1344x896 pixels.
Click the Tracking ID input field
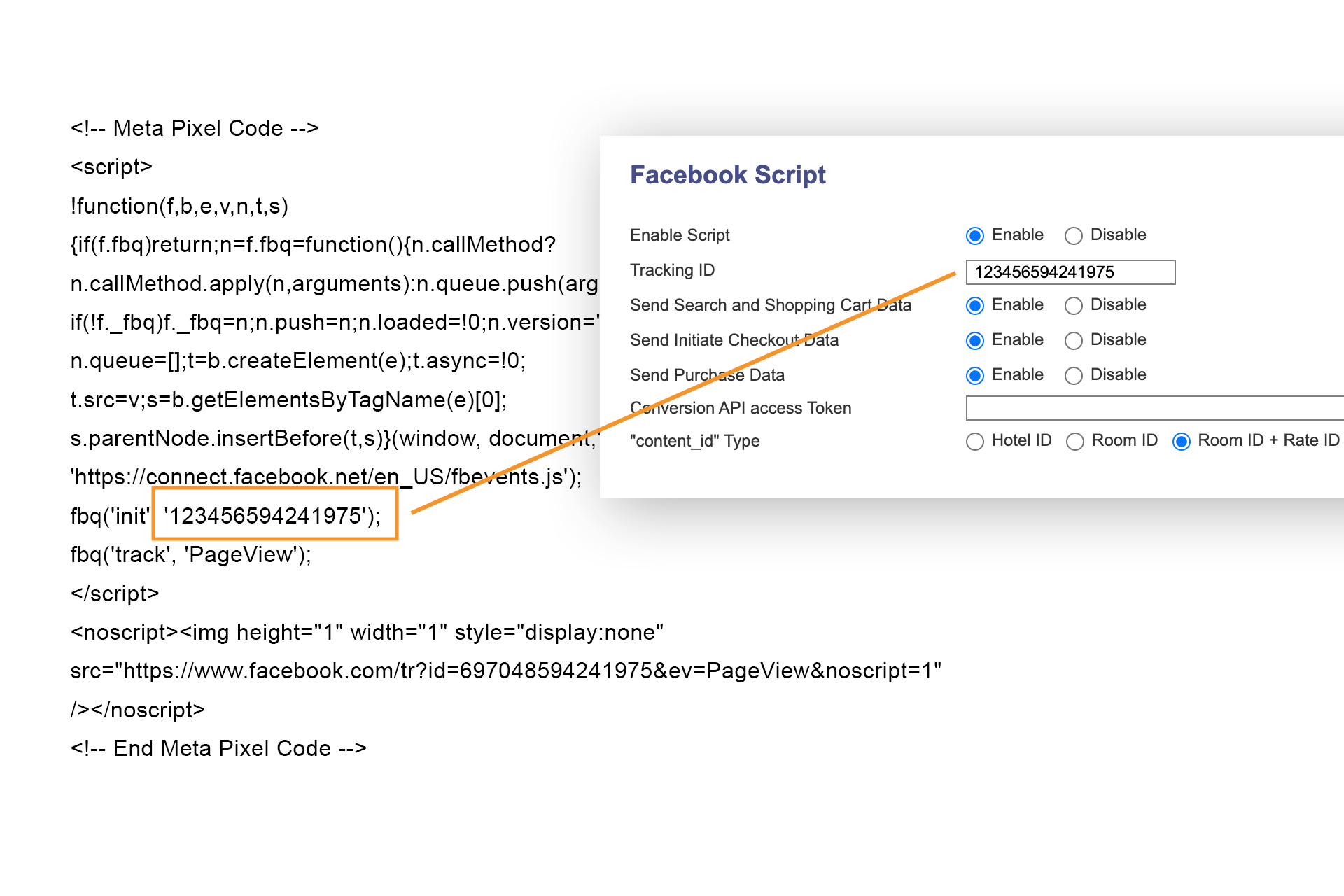click(x=1070, y=272)
